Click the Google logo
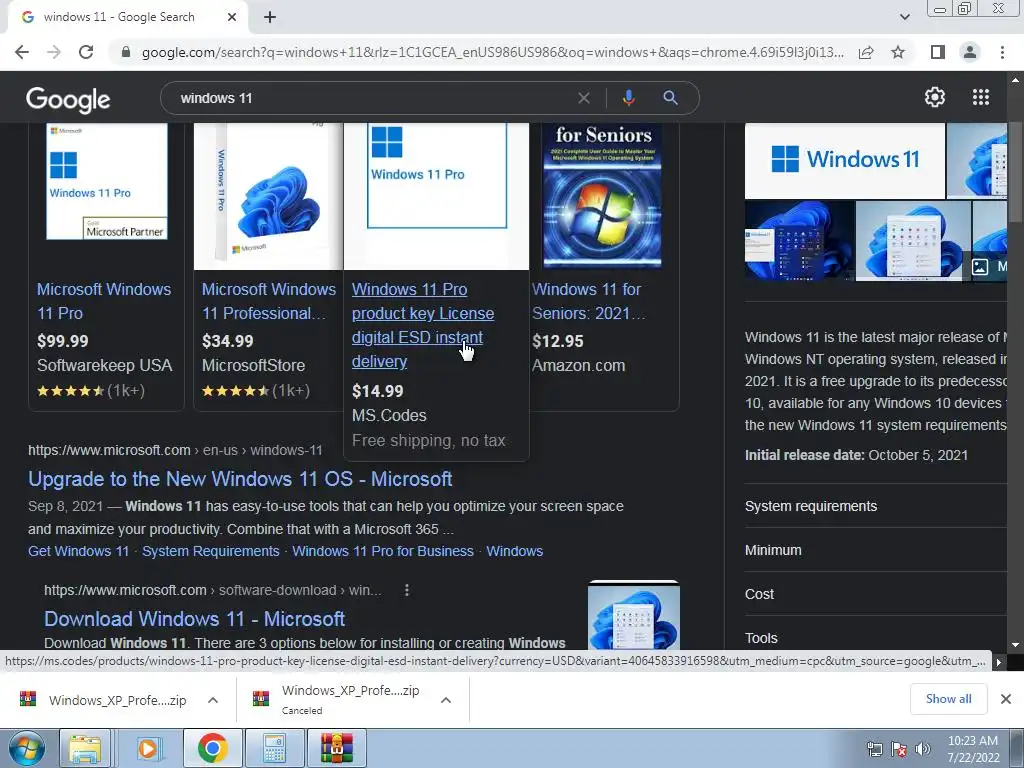The width and height of the screenshot is (1024, 768). (x=68, y=99)
